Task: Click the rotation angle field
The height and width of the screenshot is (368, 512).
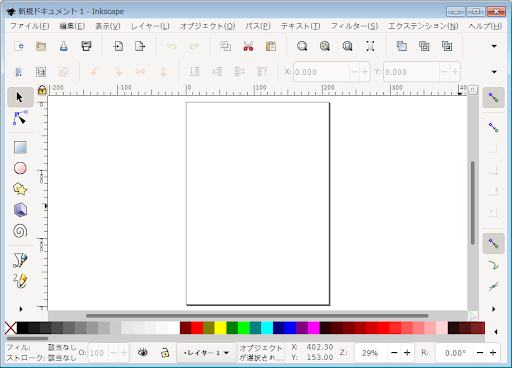Action: (455, 353)
